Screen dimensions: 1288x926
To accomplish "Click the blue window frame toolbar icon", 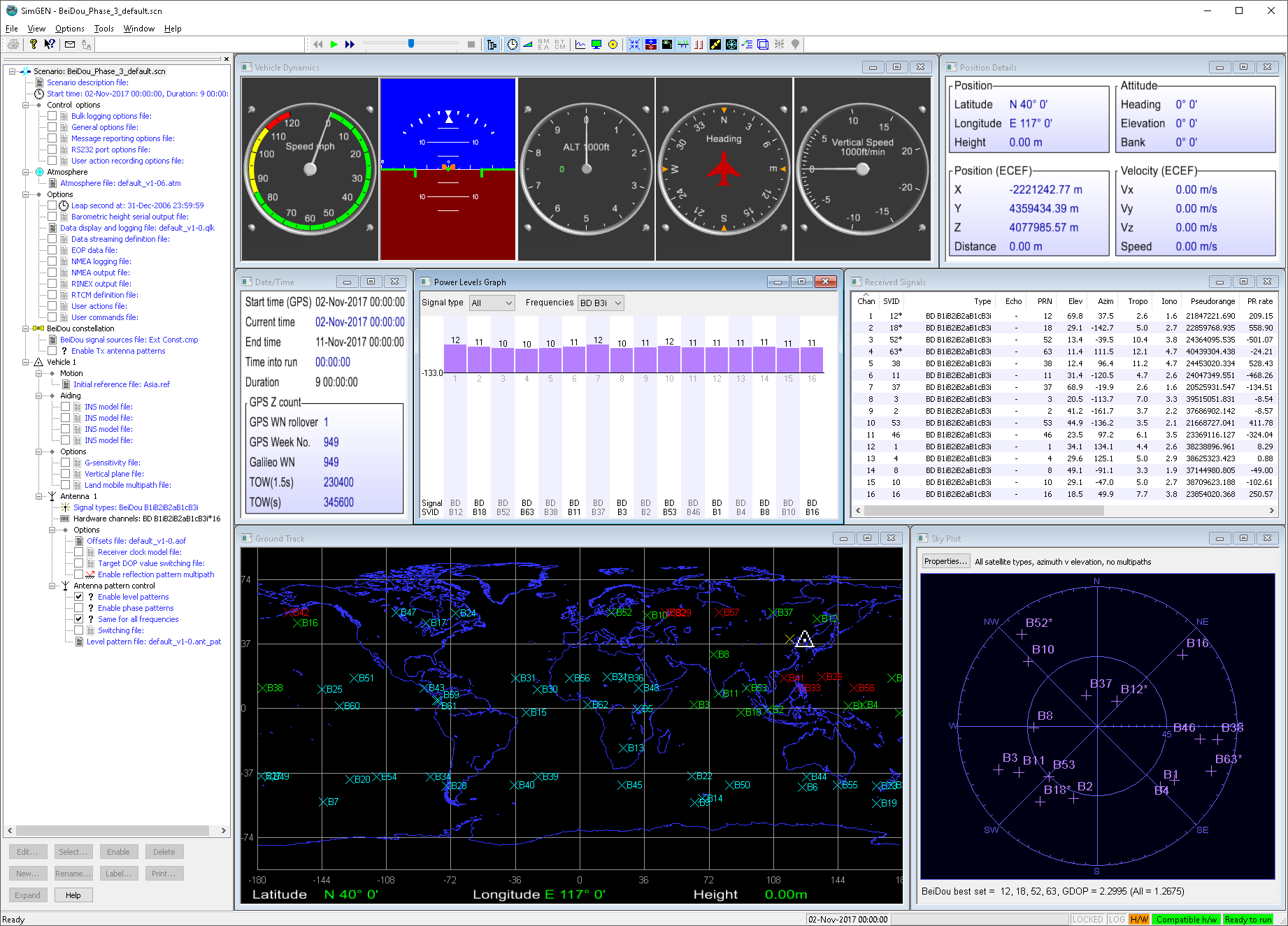I will (764, 44).
